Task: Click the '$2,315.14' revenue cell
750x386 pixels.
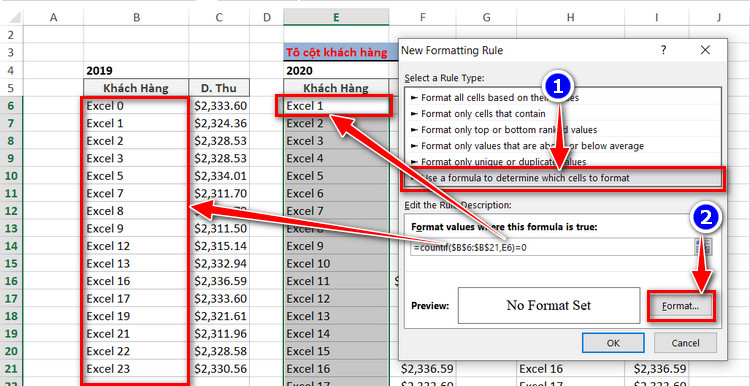Action: tap(219, 246)
